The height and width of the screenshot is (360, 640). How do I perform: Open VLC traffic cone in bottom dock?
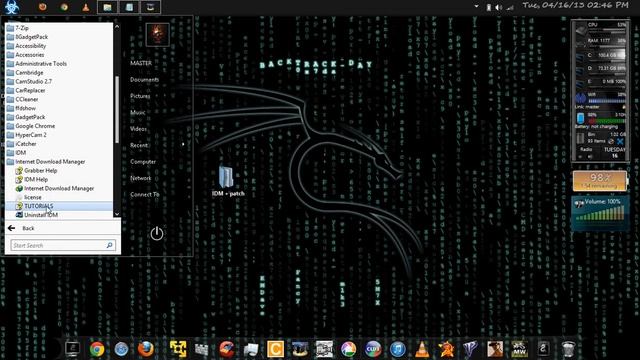click(422, 349)
